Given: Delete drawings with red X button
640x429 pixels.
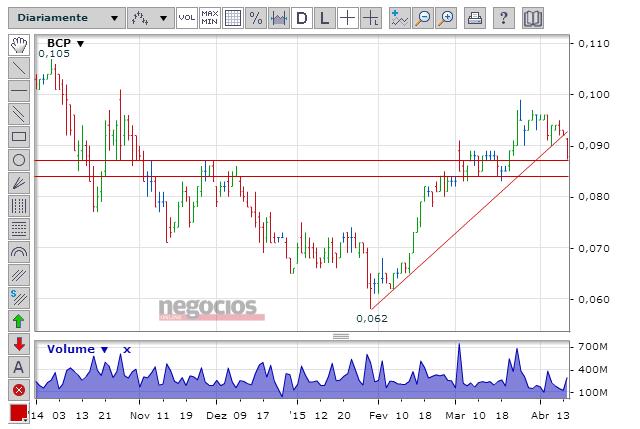Looking at the screenshot, I should [x=19, y=390].
